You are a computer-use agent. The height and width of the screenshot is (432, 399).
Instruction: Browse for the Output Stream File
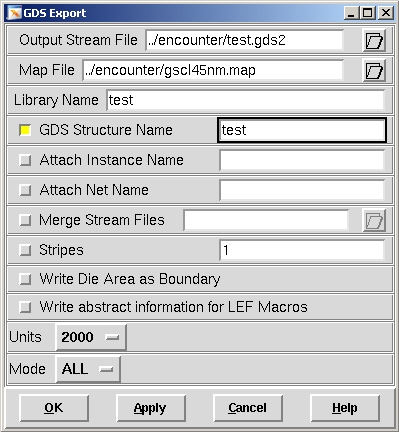(x=374, y=41)
